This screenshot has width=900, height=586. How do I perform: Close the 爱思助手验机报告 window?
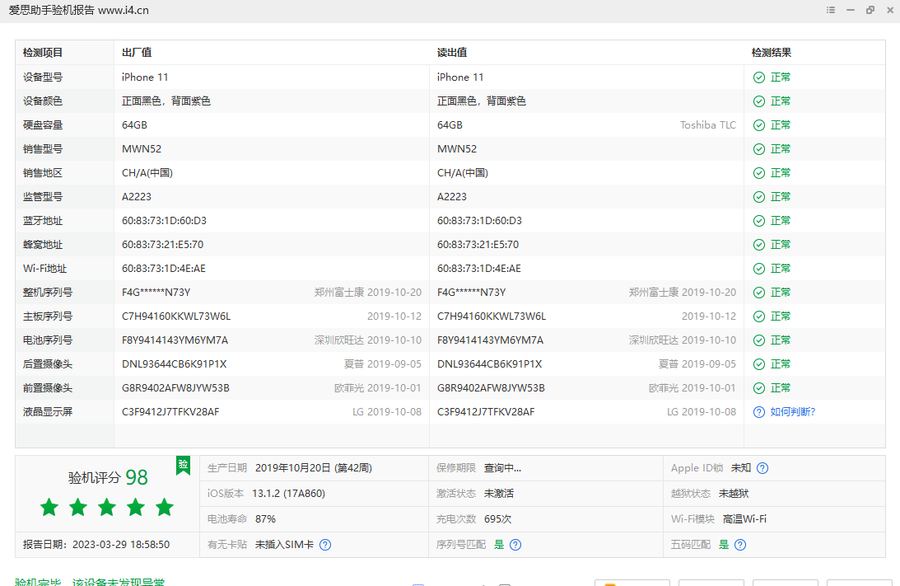point(890,10)
